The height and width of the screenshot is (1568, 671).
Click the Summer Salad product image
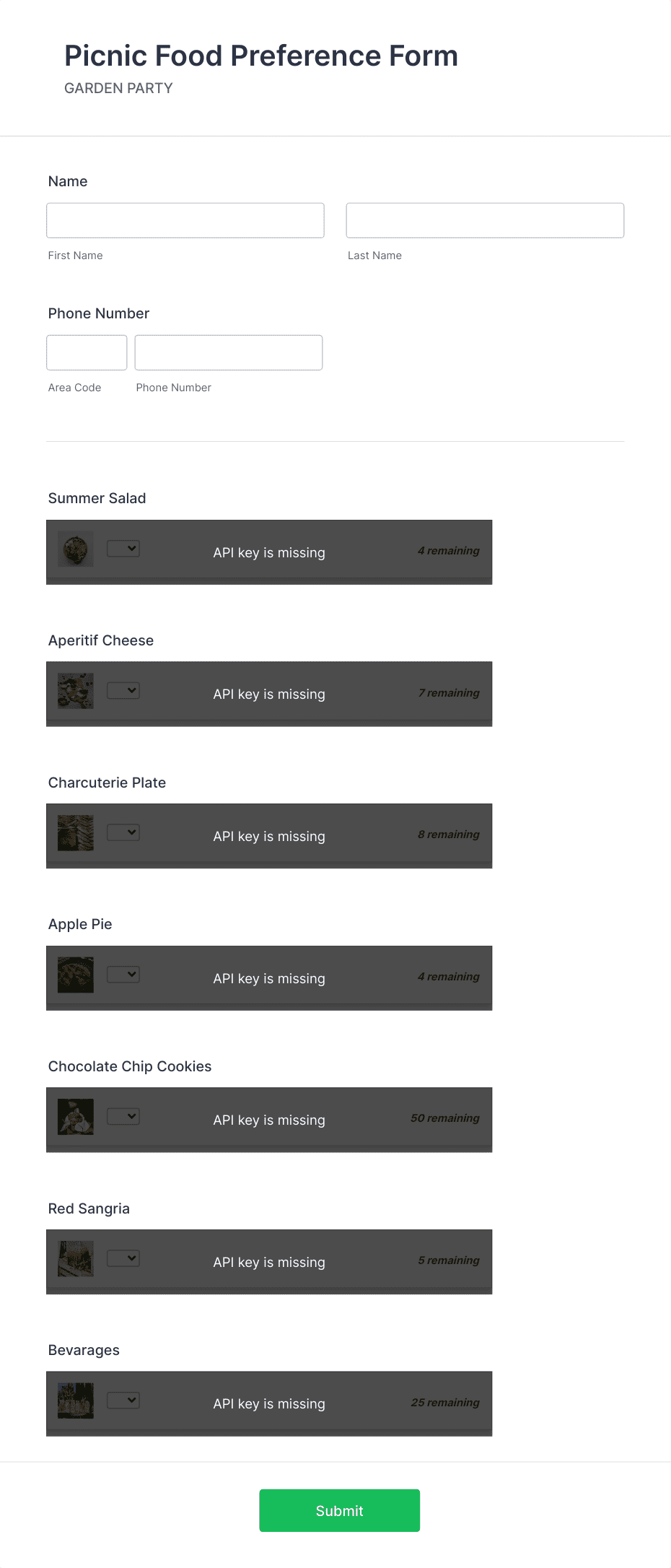75,549
